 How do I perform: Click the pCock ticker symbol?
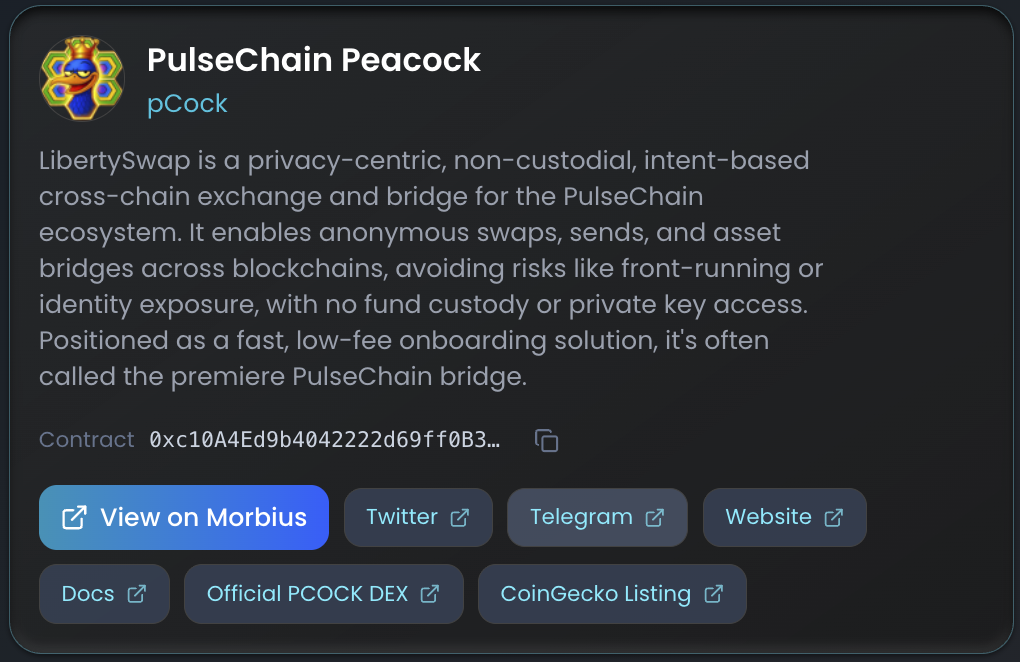click(x=187, y=104)
